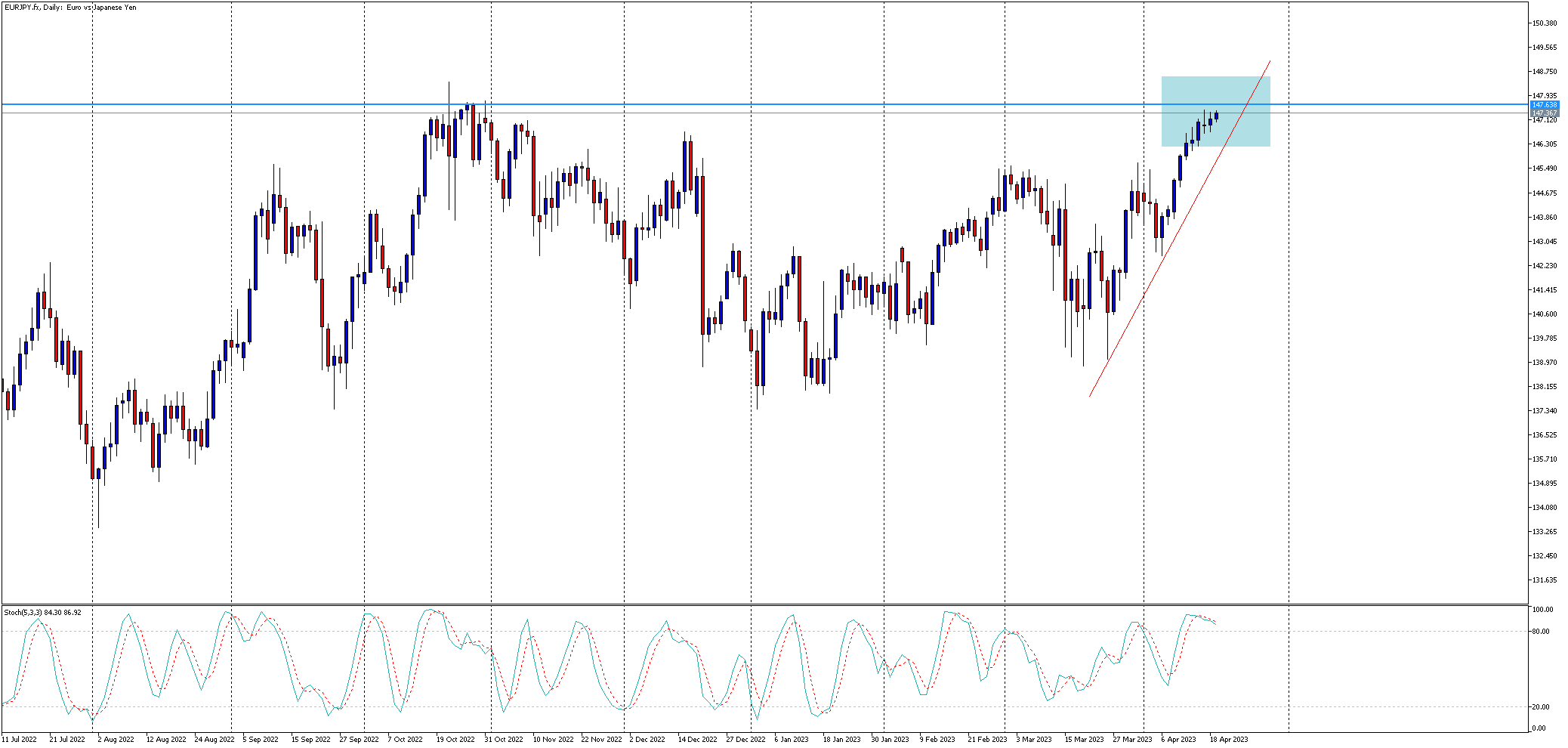Click the 14 Dec 2022 date label
The height and width of the screenshot is (748, 1568).
tap(698, 740)
